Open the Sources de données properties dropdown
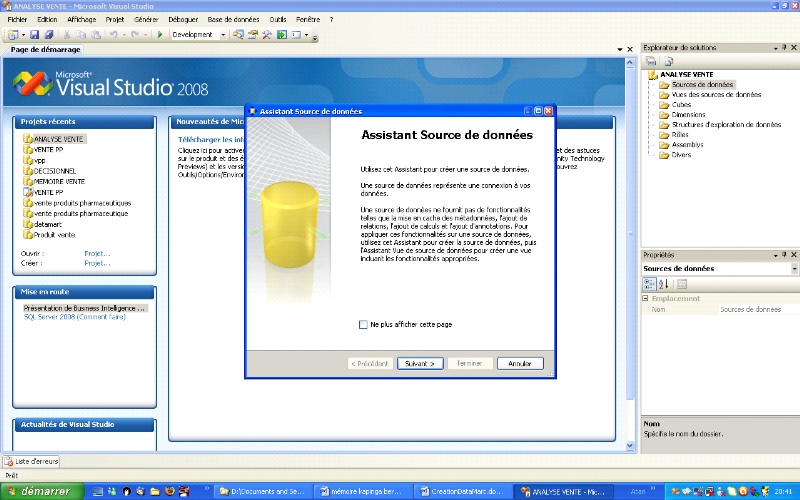800x500 pixels. 794,269
